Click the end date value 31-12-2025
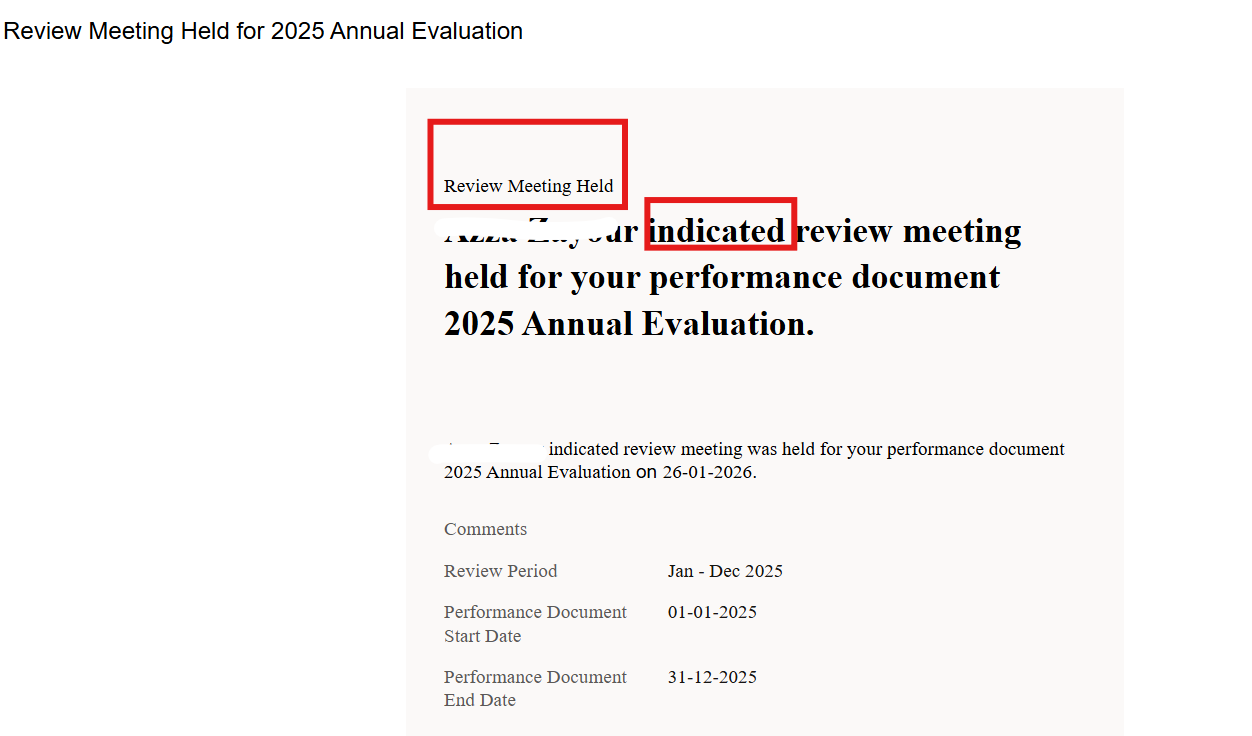The height and width of the screenshot is (736, 1252). tap(712, 677)
